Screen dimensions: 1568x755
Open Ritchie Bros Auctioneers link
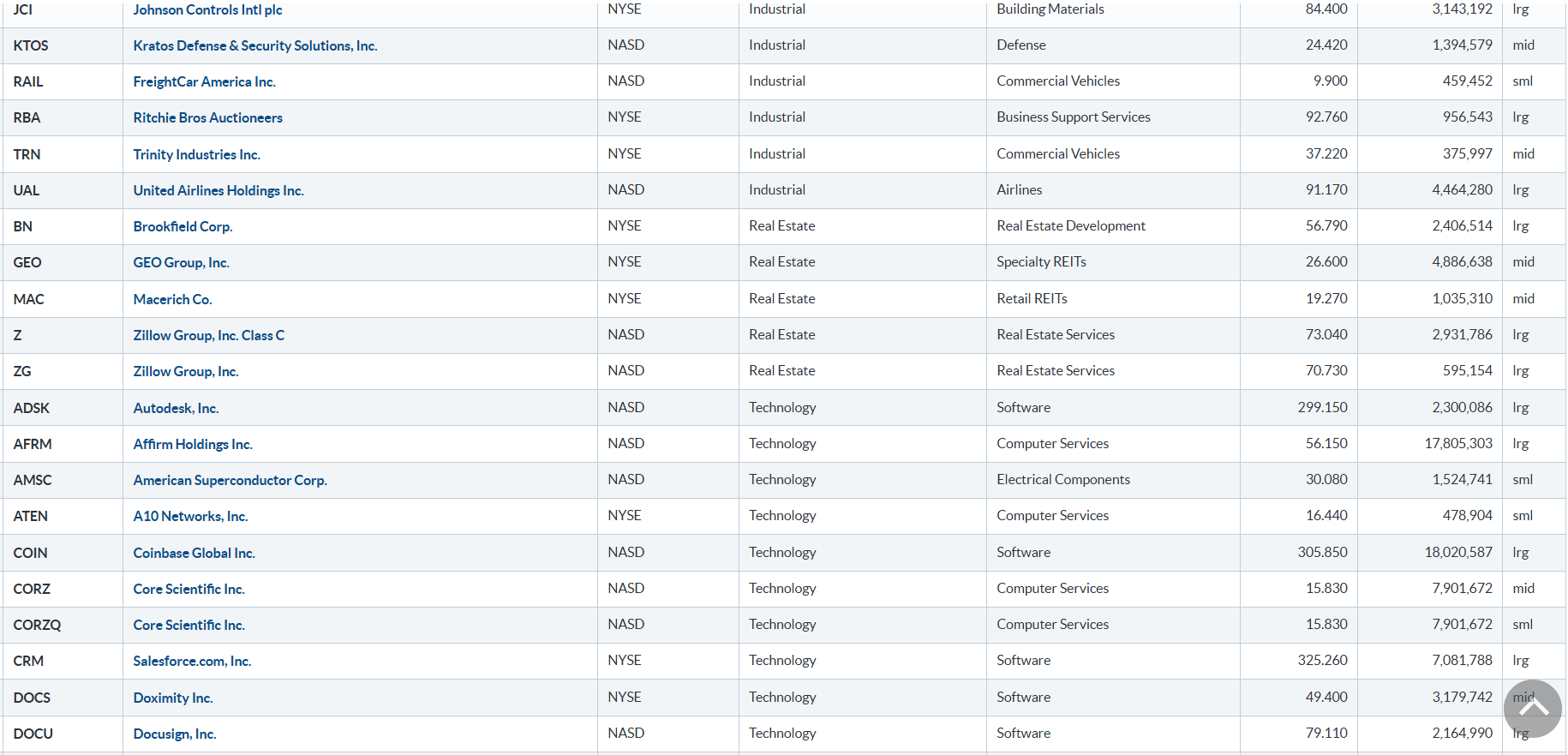[x=208, y=117]
